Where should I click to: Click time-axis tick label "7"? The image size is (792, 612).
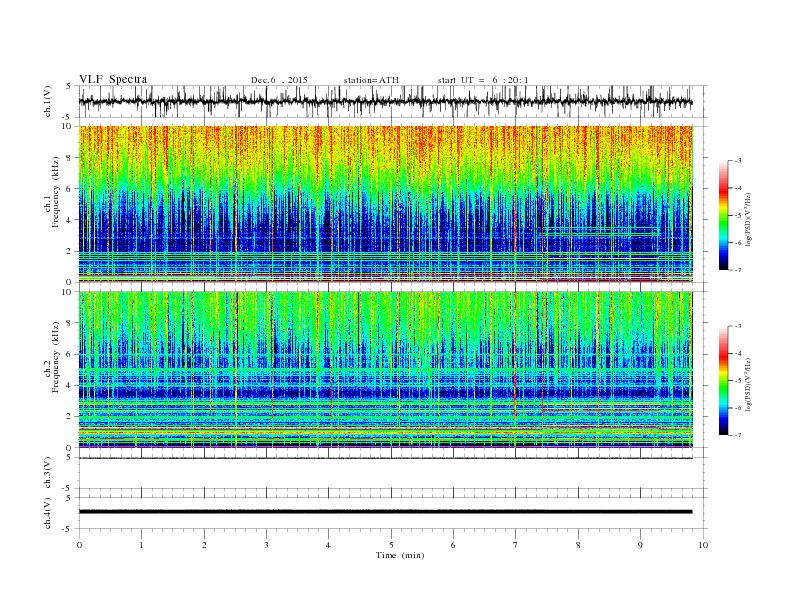click(x=516, y=545)
